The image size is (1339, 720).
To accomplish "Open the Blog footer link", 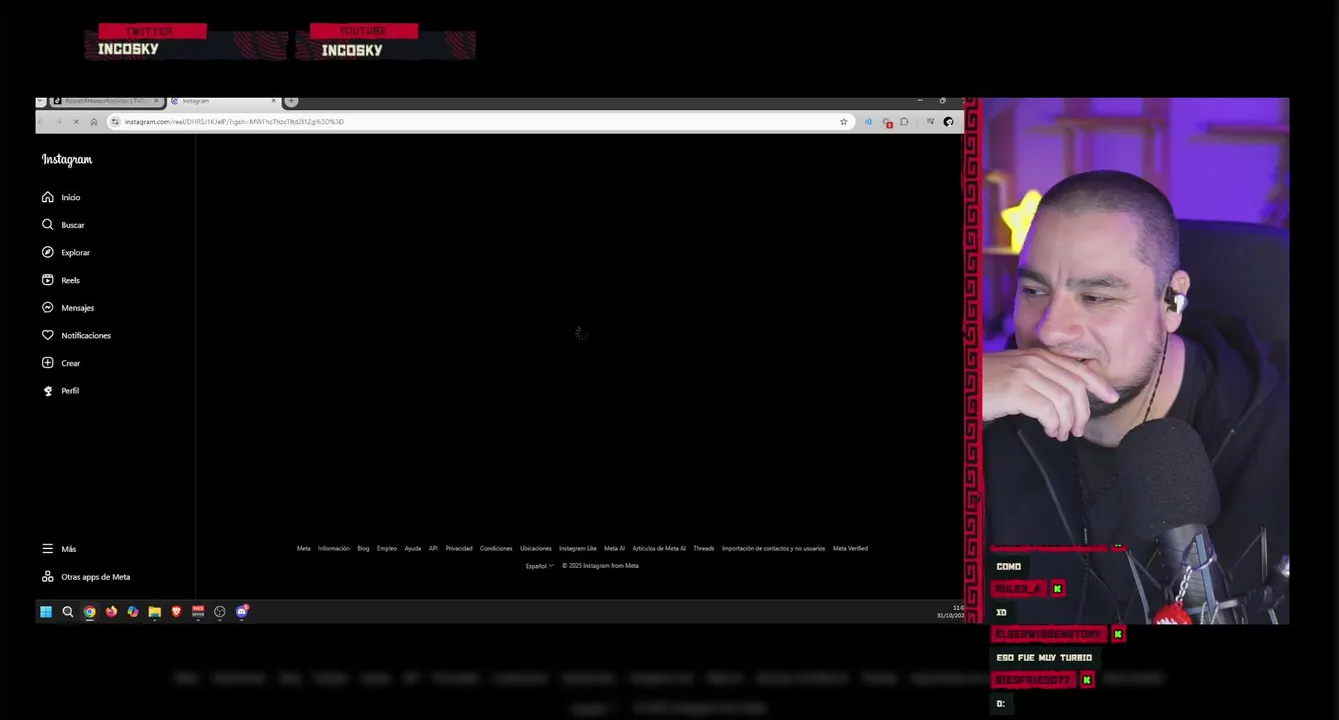I will click(363, 549).
